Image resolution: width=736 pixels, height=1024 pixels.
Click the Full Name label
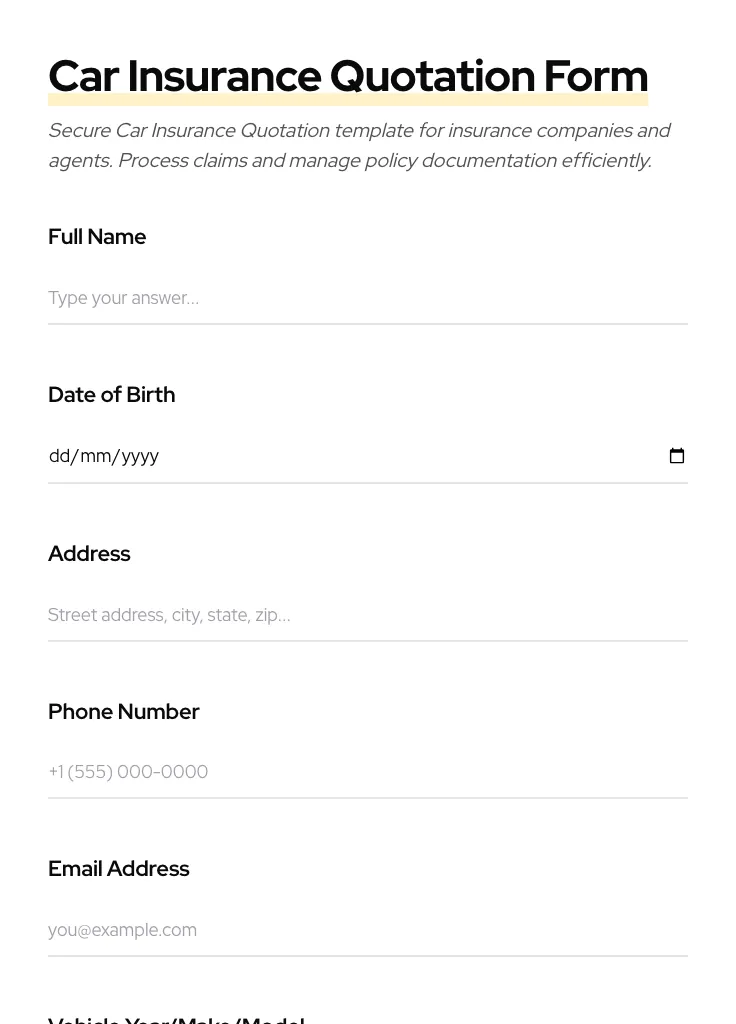pos(97,237)
